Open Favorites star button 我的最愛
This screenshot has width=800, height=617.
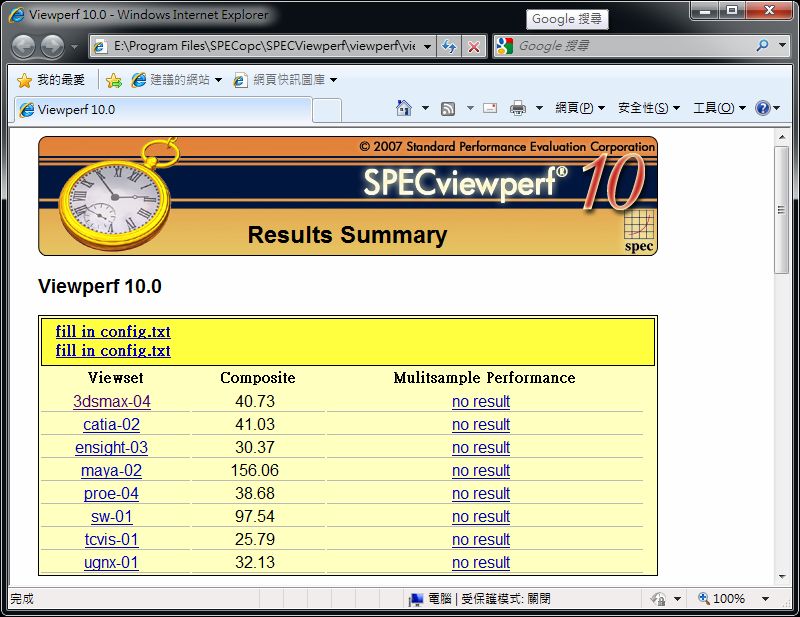click(51, 80)
